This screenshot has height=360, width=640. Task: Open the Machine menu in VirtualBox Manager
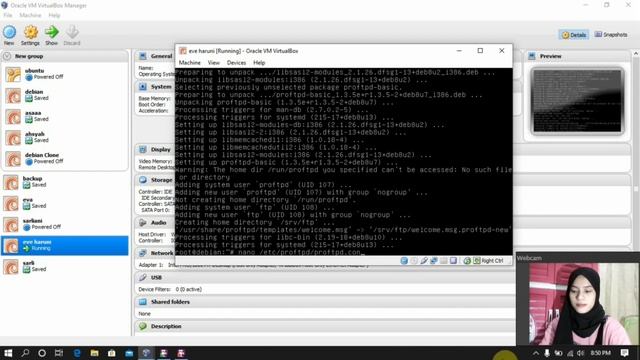(x=30, y=15)
